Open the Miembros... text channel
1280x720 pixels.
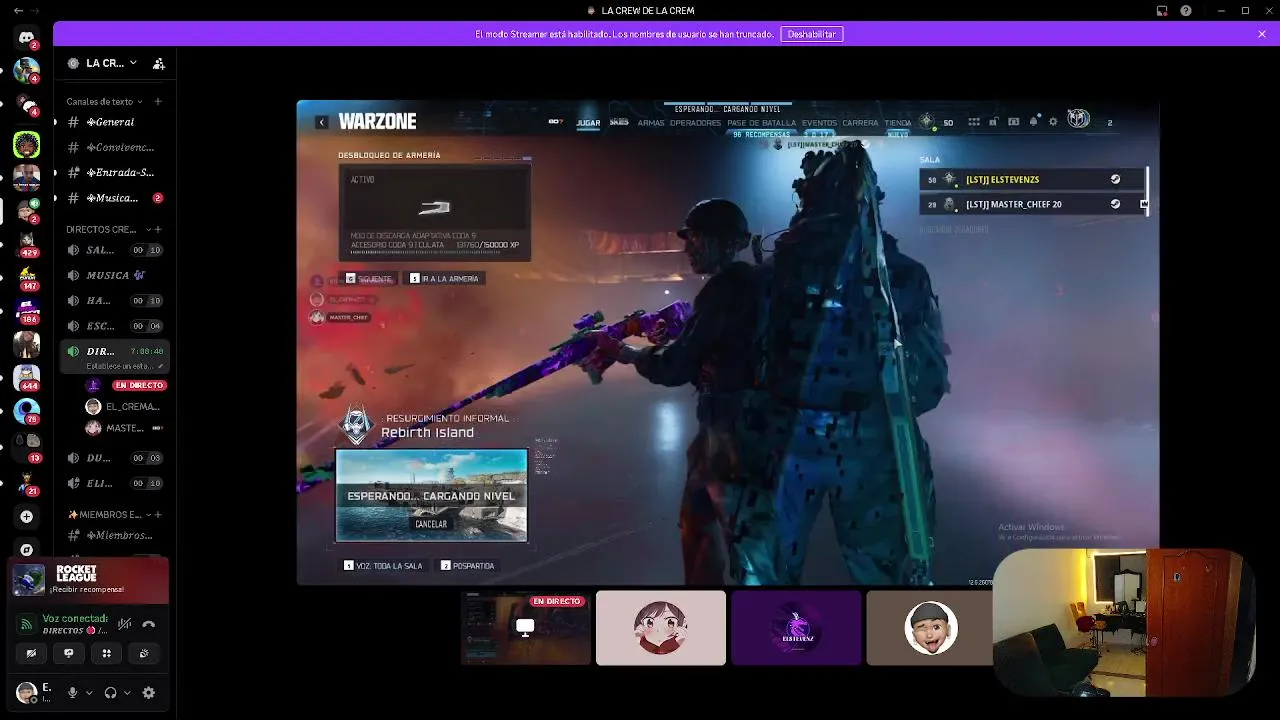coord(114,535)
